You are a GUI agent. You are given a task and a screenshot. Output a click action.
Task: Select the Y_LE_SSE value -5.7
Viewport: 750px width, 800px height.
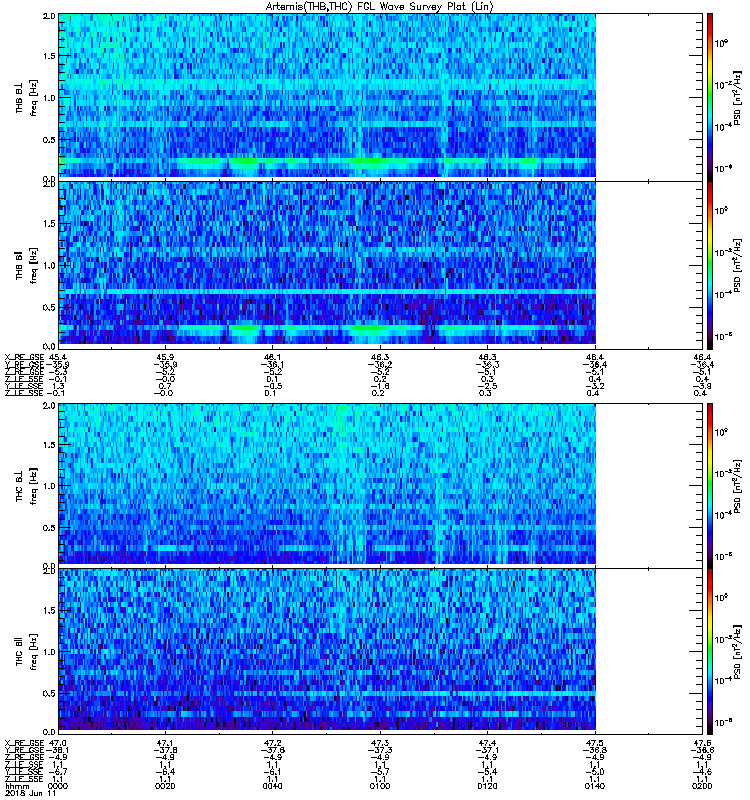tap(379, 772)
